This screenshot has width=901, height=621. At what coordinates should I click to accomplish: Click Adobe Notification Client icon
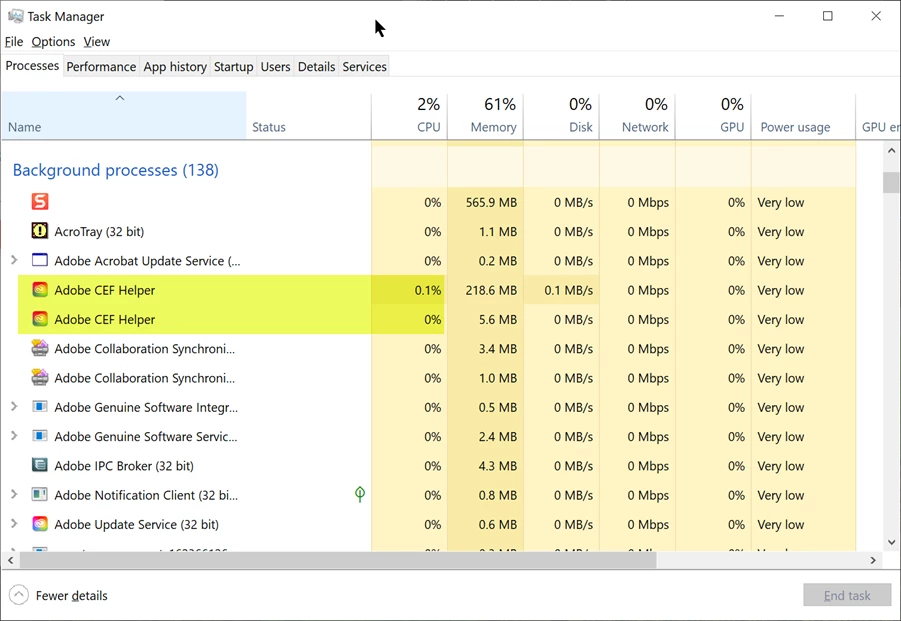[40, 495]
